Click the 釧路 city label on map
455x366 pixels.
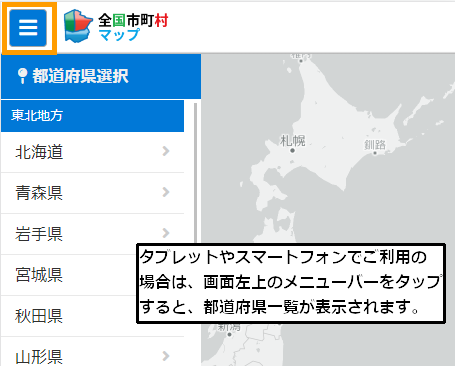tap(375, 145)
